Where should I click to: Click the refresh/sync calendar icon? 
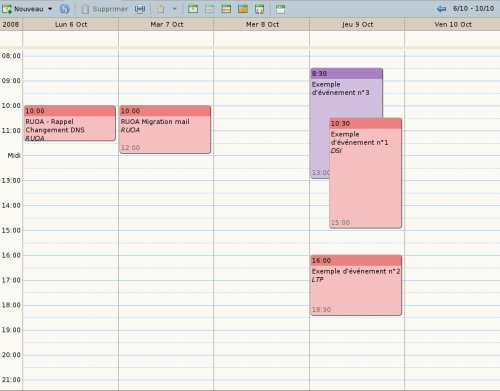(x=65, y=9)
